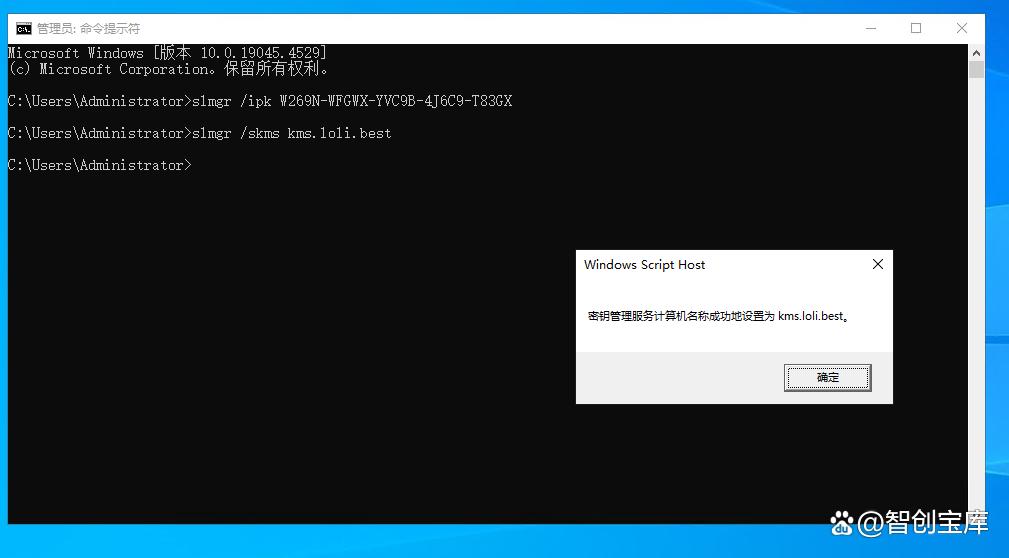Click the scrollbar up arrow in the console
Screen dimensions: 1009x558
click(976, 53)
